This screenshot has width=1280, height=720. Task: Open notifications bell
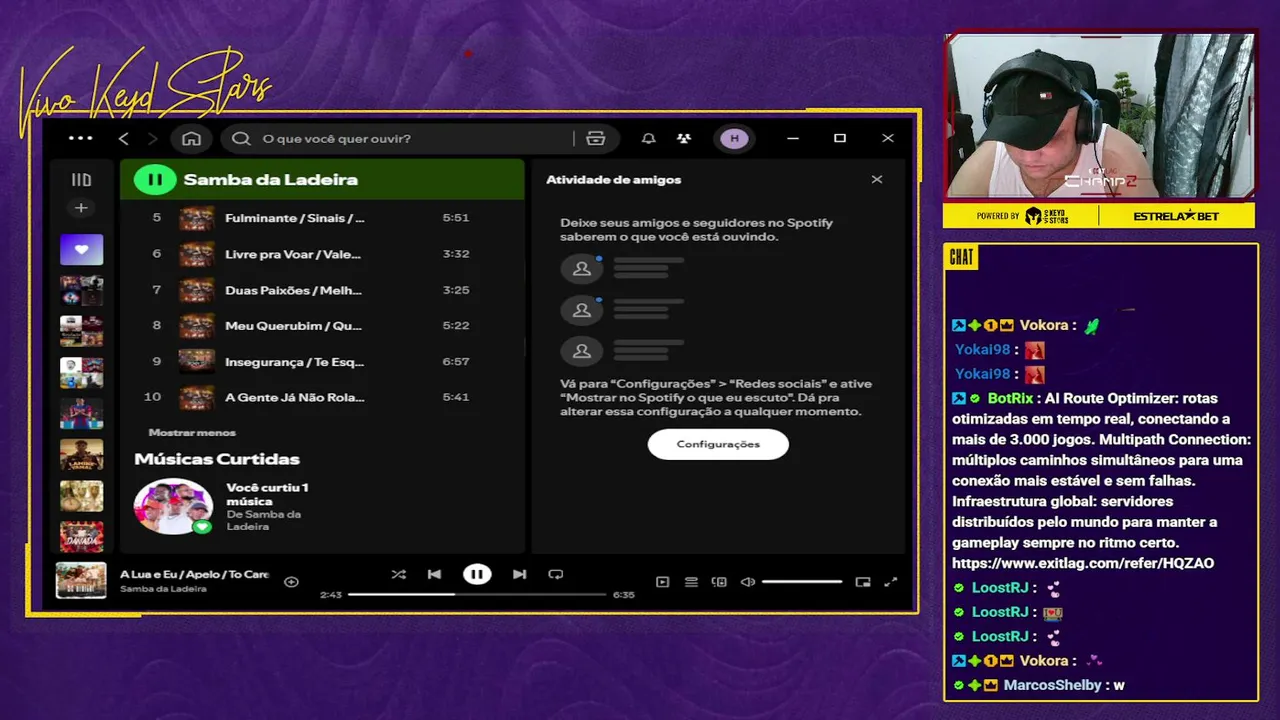648,138
